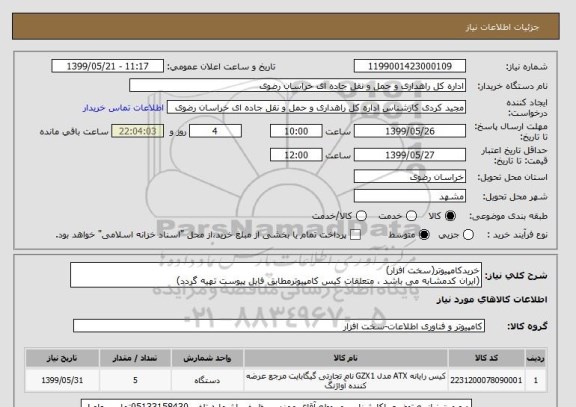Select the خدمت radio button
576x407 pixels.
(x=411, y=216)
